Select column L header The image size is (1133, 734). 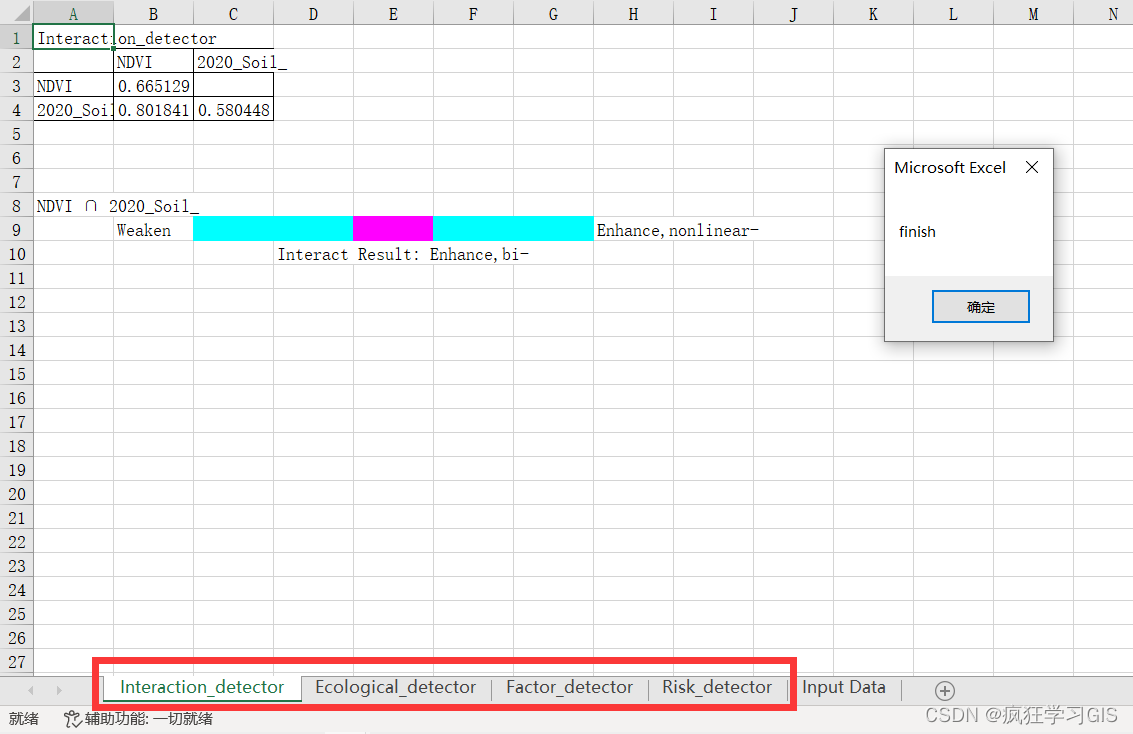tap(953, 14)
